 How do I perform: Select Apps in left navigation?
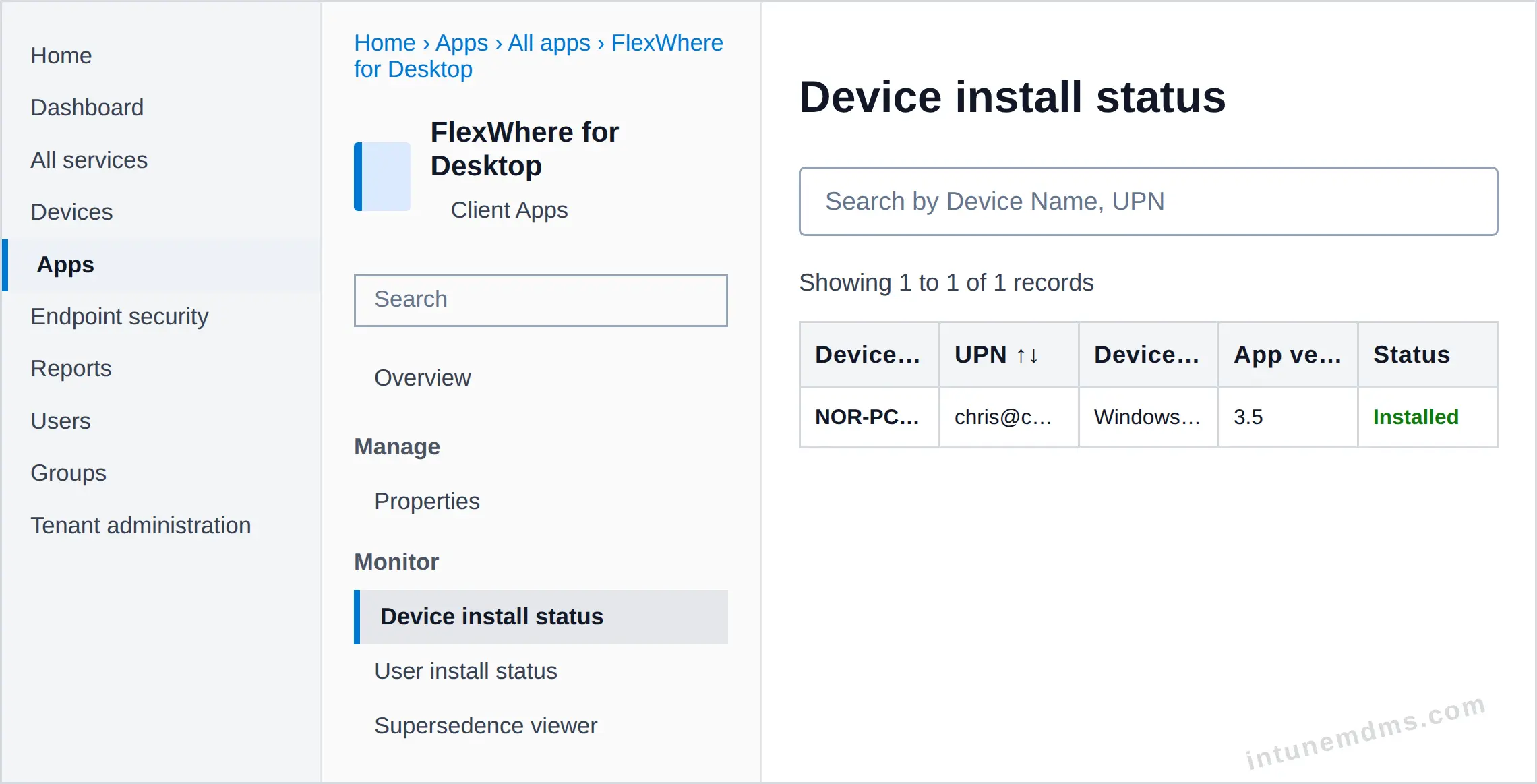(x=161, y=265)
